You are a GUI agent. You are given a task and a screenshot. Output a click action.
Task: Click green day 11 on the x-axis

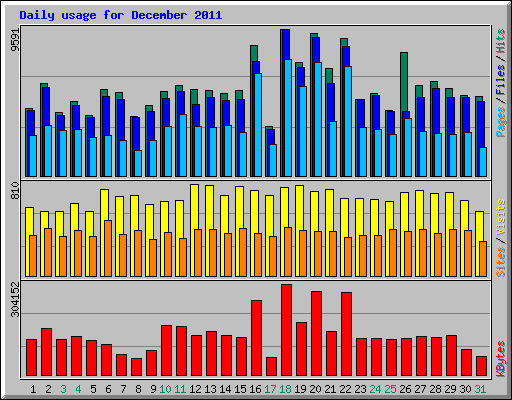(180, 389)
